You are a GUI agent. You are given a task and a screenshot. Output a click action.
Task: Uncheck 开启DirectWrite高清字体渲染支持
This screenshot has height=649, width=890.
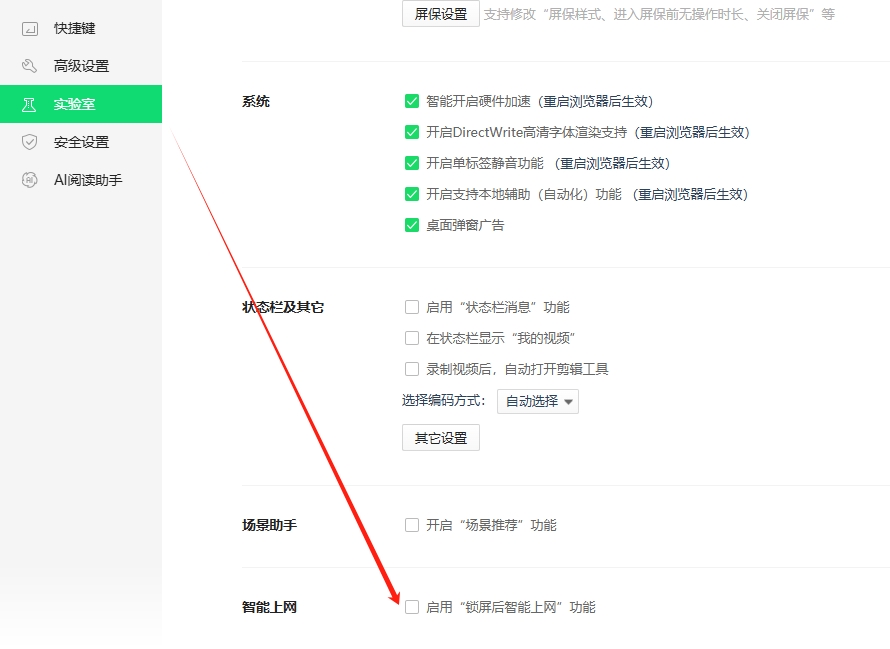412,132
